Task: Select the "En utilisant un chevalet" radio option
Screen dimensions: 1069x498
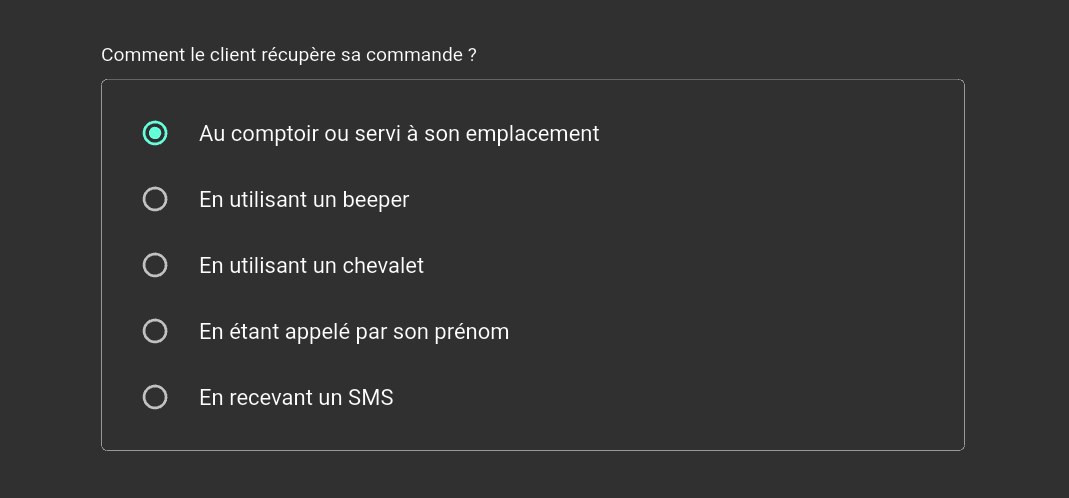Action: tap(155, 265)
